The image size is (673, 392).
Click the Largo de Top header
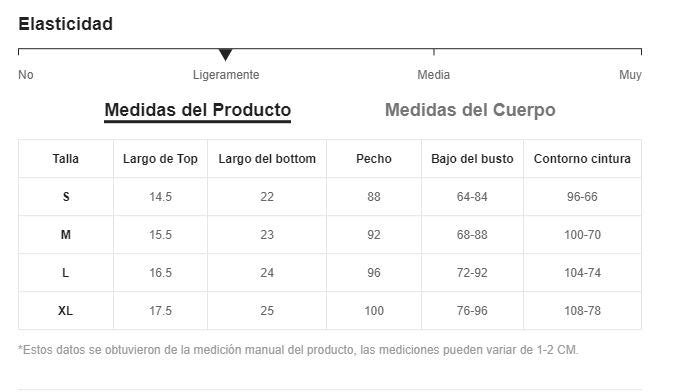[160, 159]
